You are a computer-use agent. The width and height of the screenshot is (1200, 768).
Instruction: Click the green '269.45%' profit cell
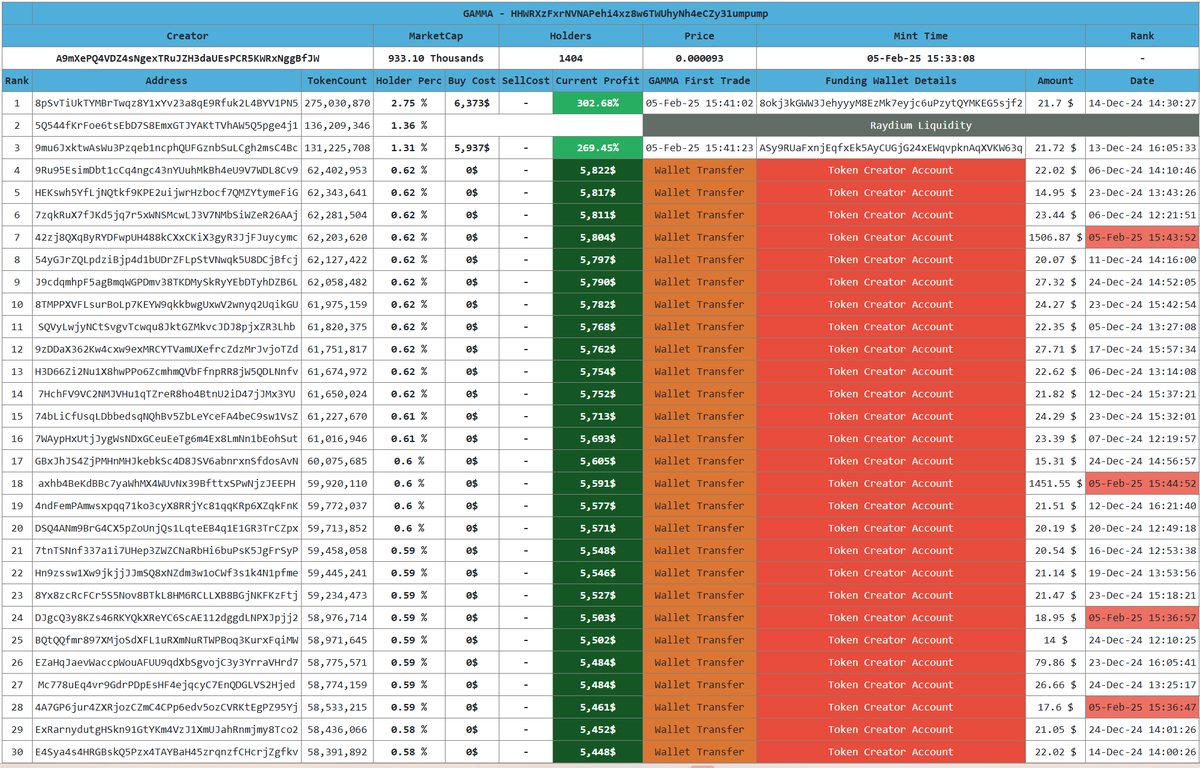coord(598,148)
